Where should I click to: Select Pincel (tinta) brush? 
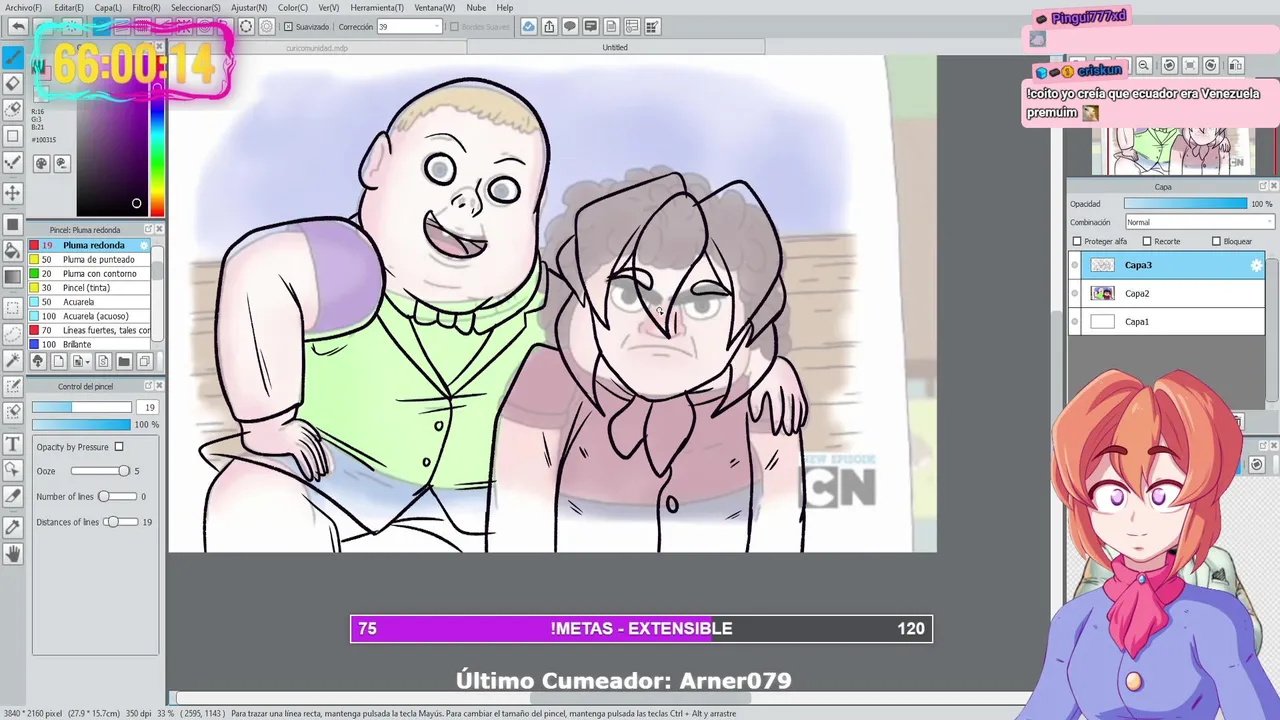[90, 287]
